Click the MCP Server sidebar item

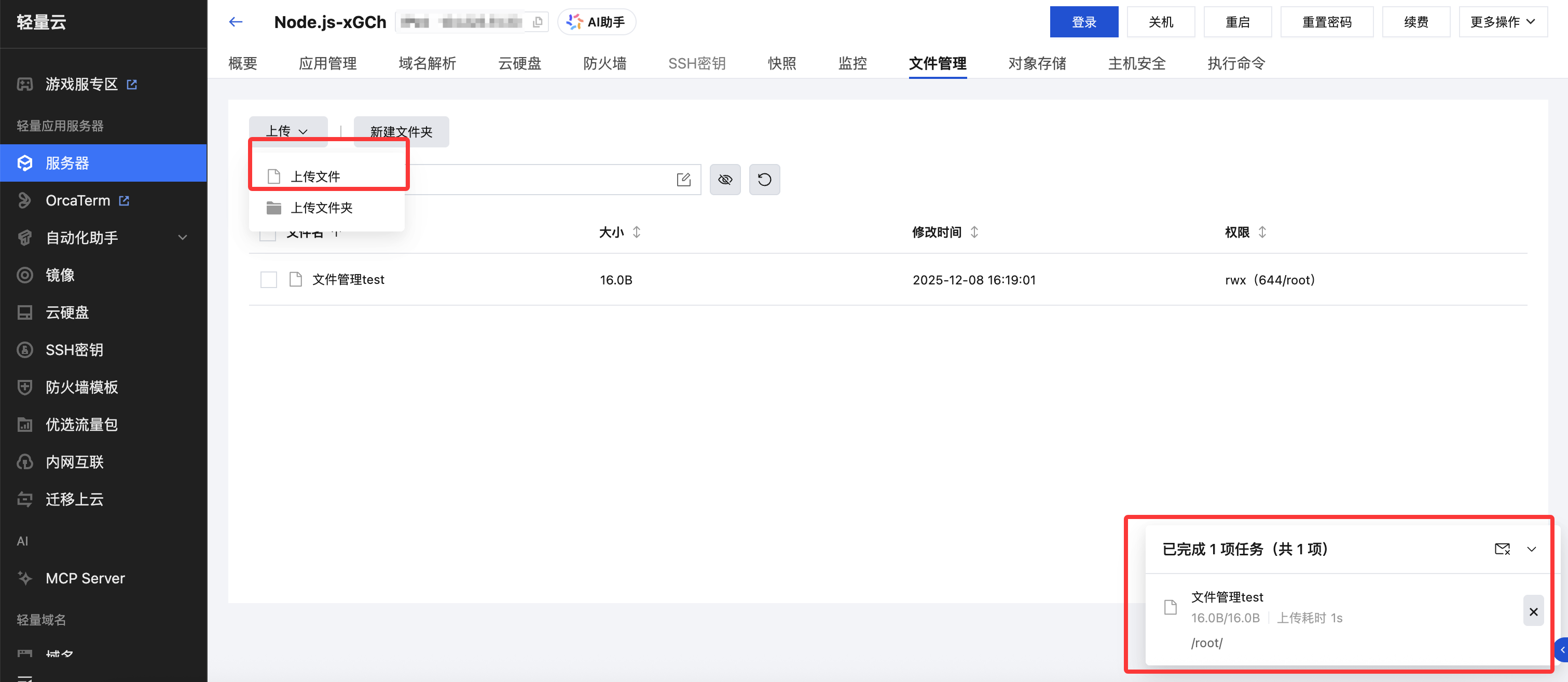click(85, 578)
